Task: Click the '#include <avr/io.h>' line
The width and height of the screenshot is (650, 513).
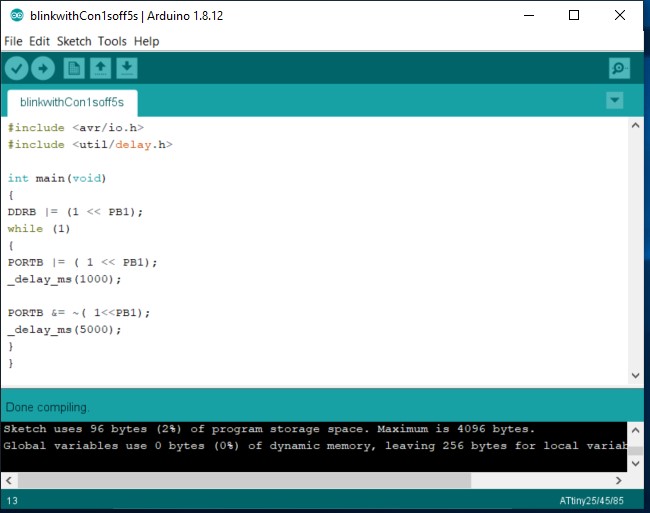Action: pos(75,128)
